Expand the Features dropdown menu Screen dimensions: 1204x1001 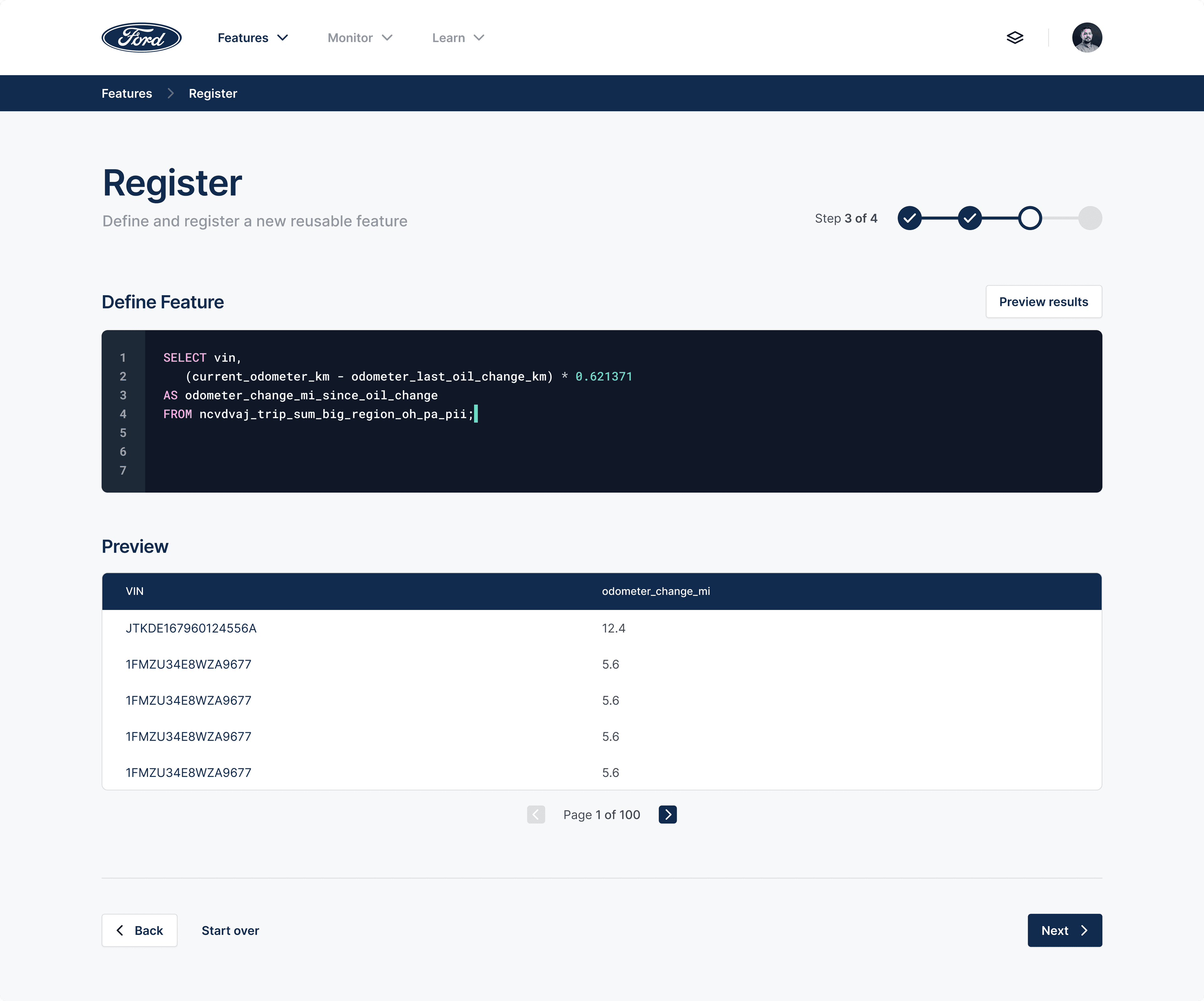tap(252, 38)
